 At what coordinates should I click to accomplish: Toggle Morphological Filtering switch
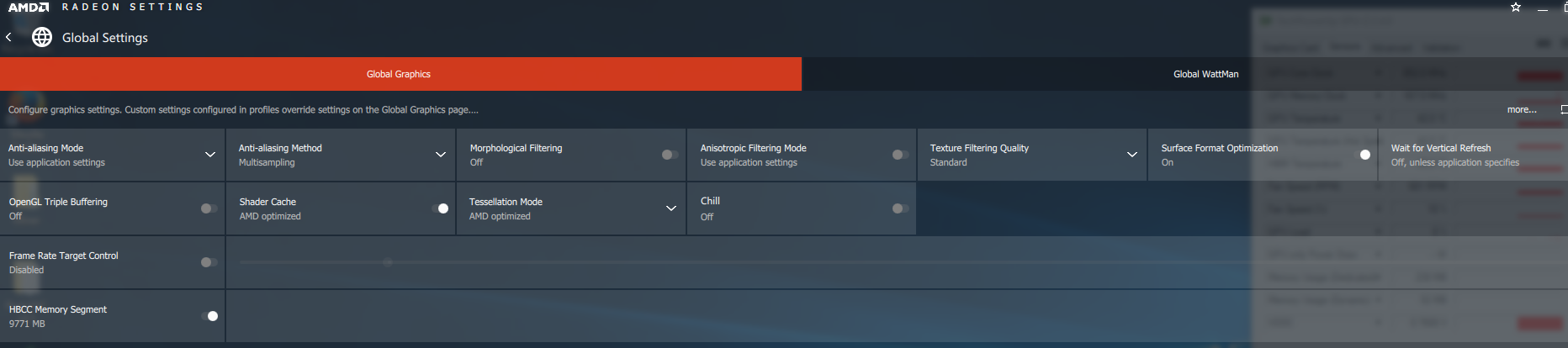click(670, 155)
